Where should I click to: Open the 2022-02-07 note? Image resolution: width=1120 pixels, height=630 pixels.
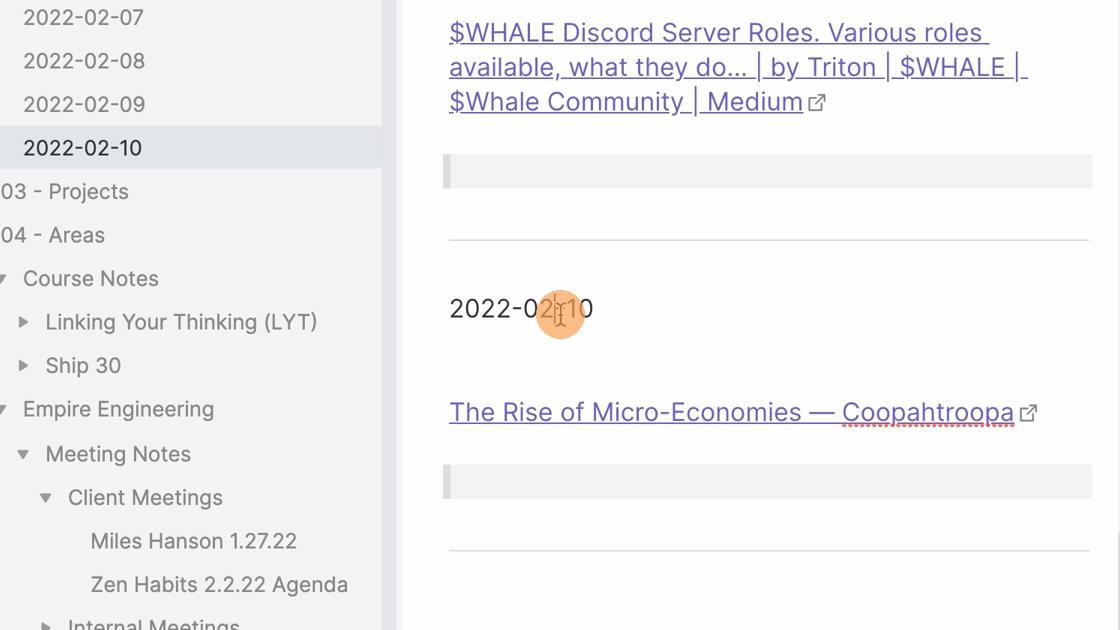click(x=84, y=17)
